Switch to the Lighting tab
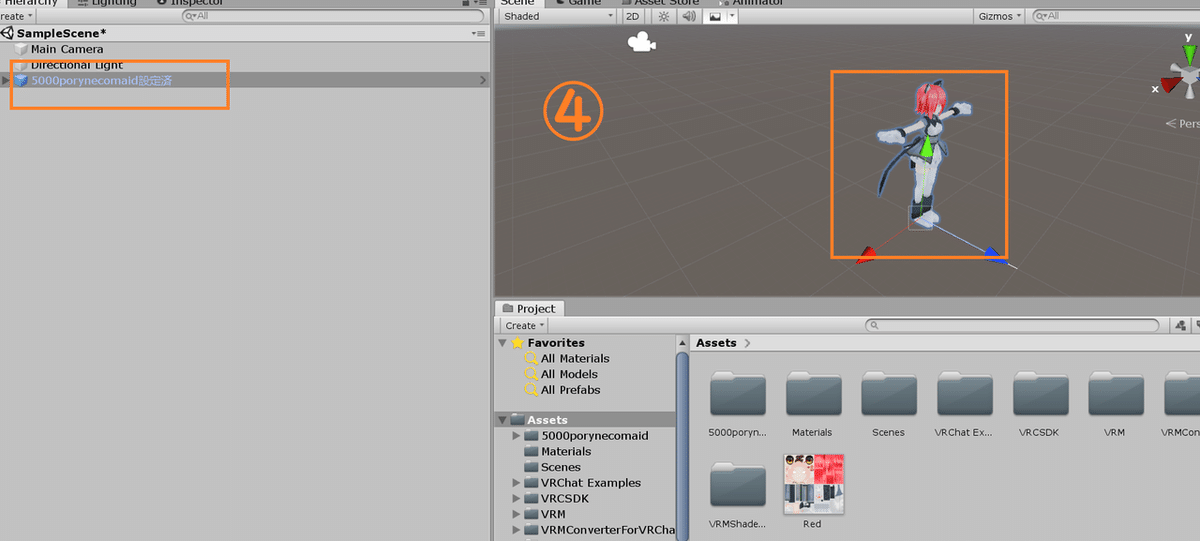This screenshot has width=1200, height=541. pos(106,3)
